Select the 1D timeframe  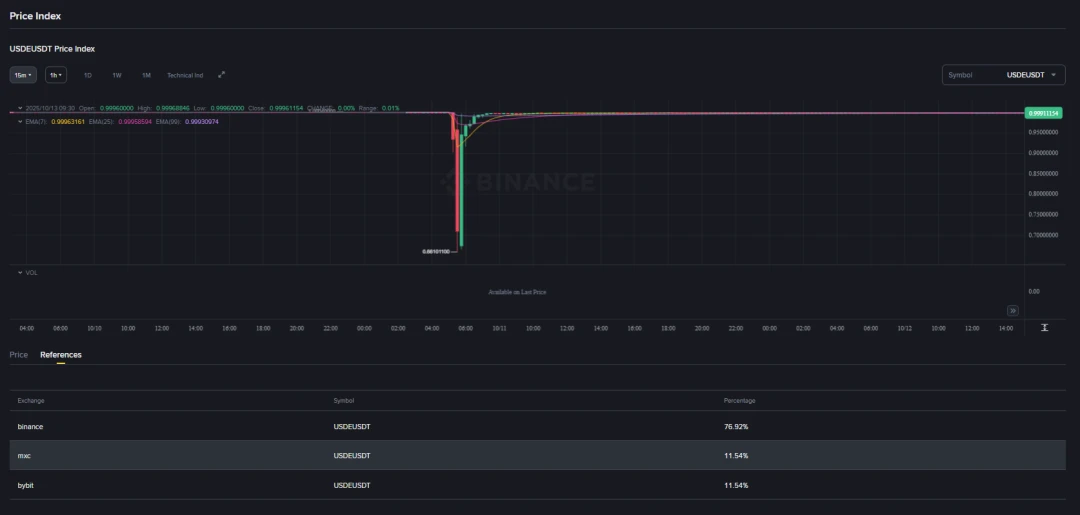pos(87,75)
